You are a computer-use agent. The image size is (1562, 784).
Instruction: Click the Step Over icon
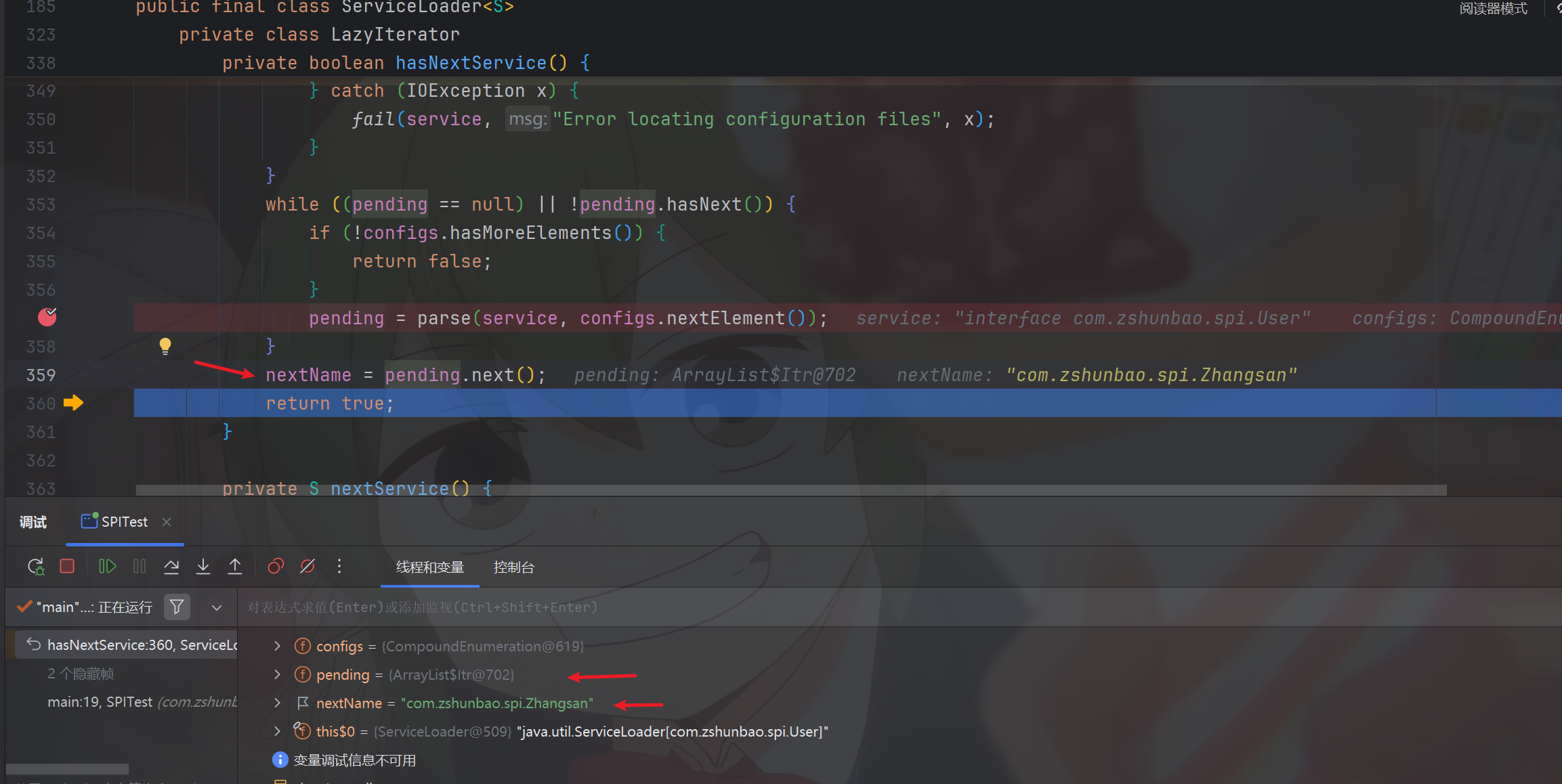click(171, 567)
